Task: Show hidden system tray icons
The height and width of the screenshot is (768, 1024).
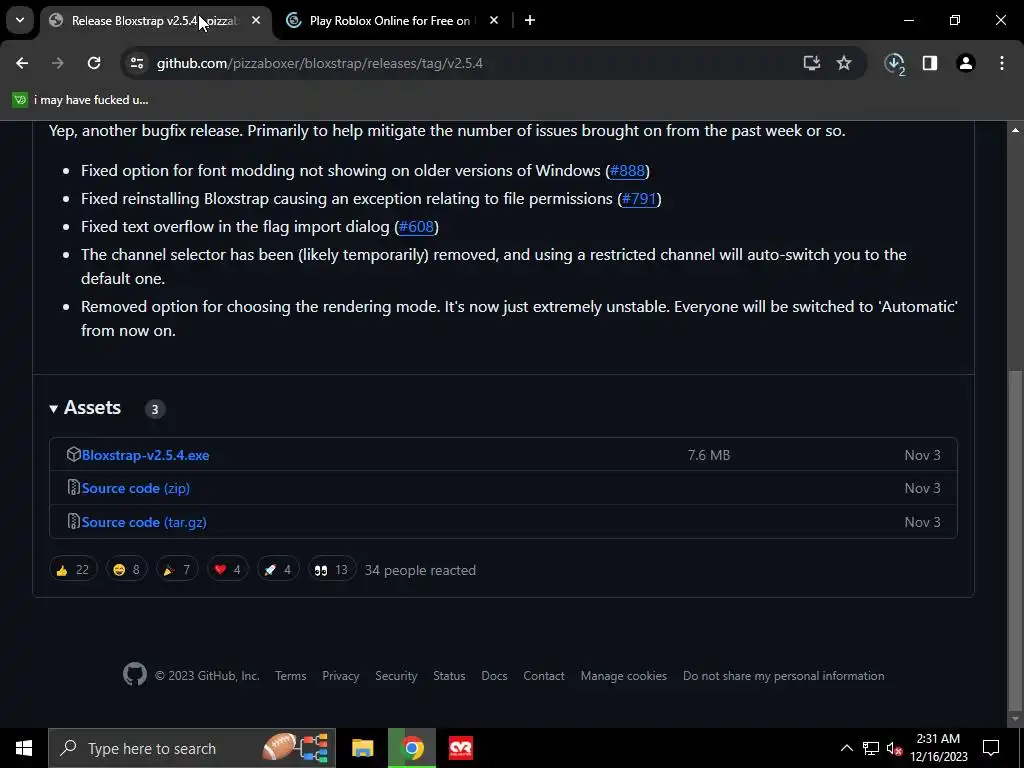Action: (846, 748)
